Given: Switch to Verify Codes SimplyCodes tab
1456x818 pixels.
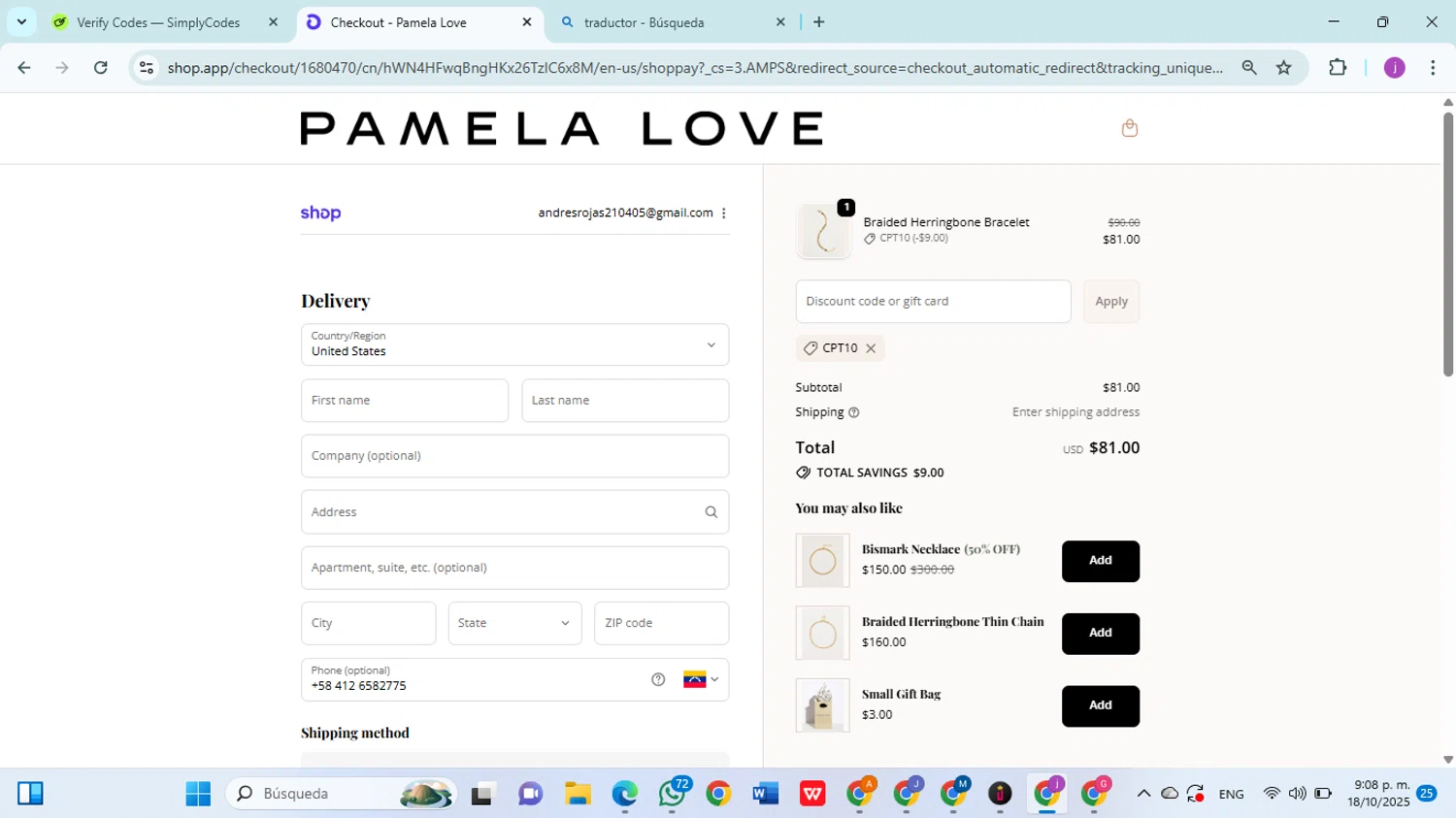Looking at the screenshot, I should pos(158,22).
